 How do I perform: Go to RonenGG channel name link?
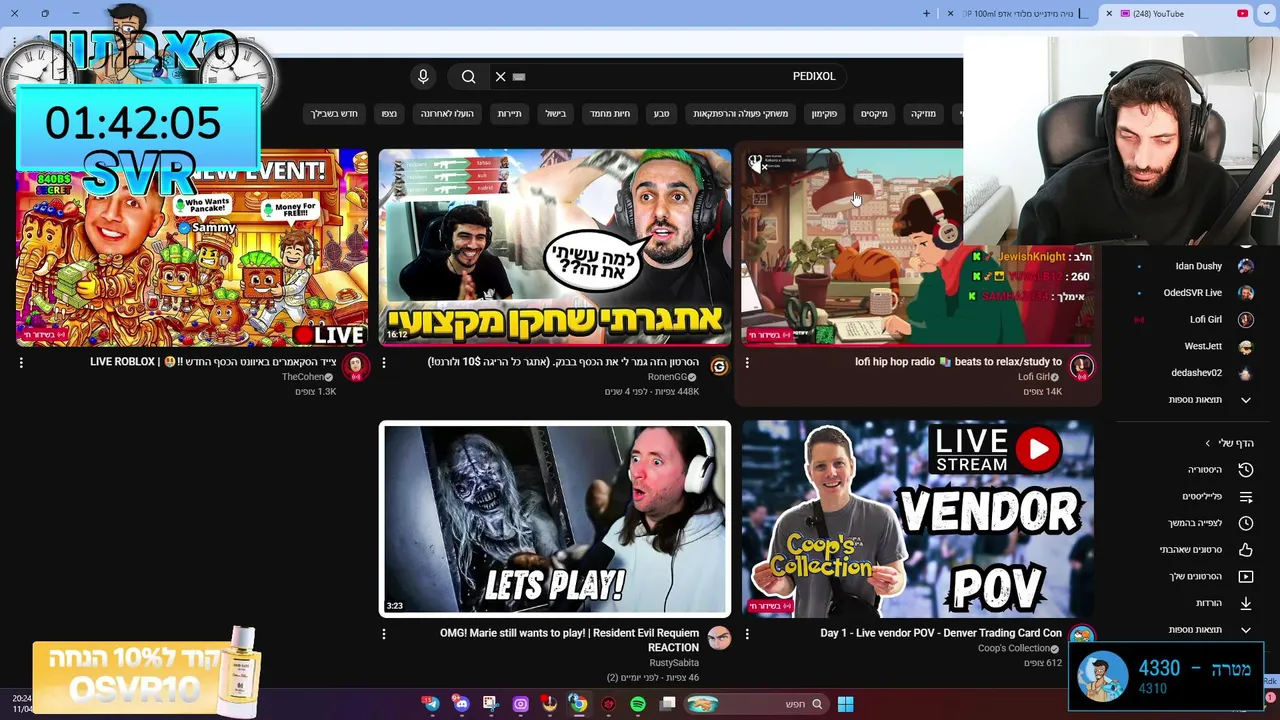click(668, 377)
